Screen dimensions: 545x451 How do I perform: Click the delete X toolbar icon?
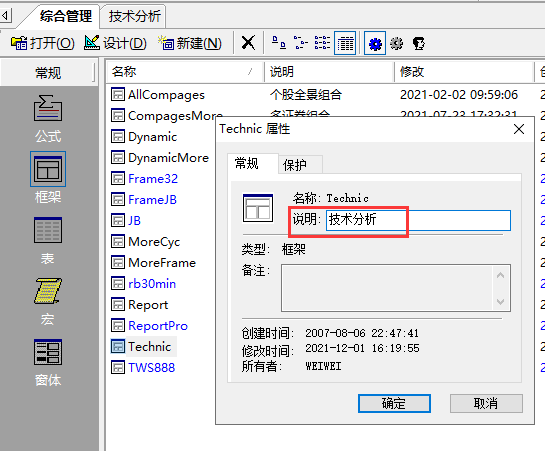248,43
